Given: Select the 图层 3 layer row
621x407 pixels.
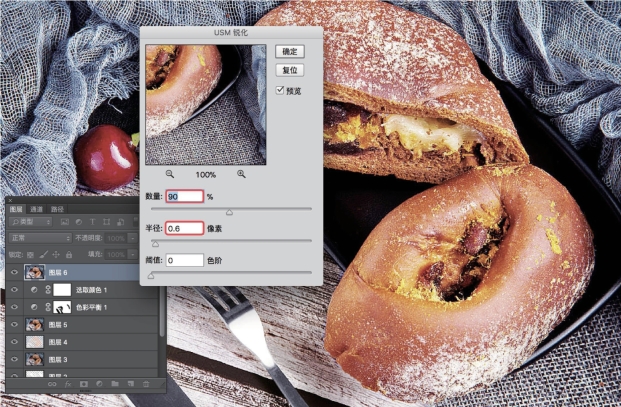Looking at the screenshot, I should tap(82, 359).
